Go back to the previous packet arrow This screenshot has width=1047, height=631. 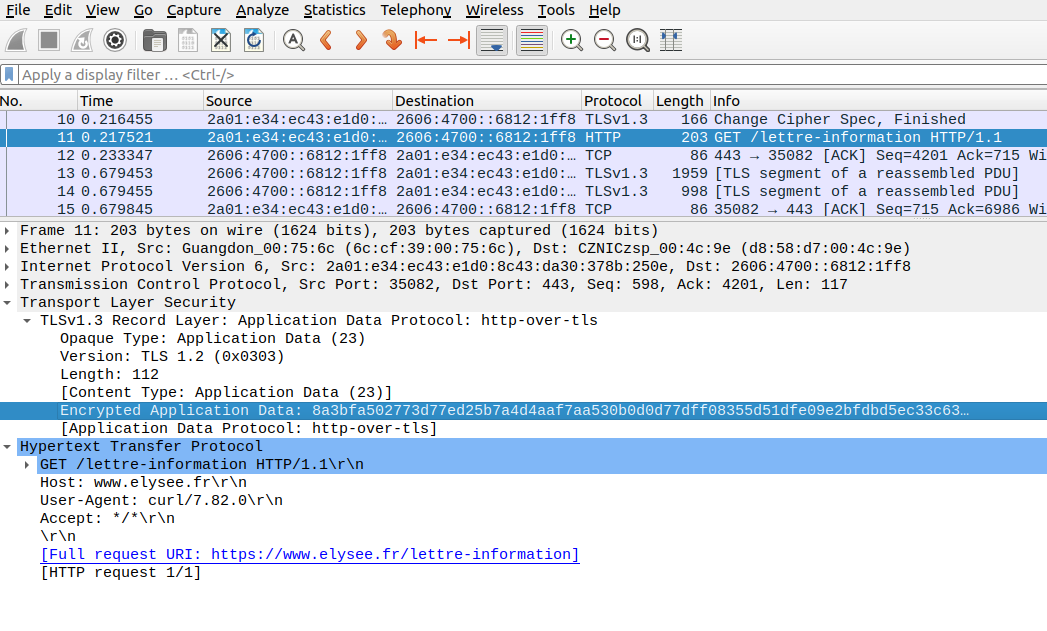[327, 40]
